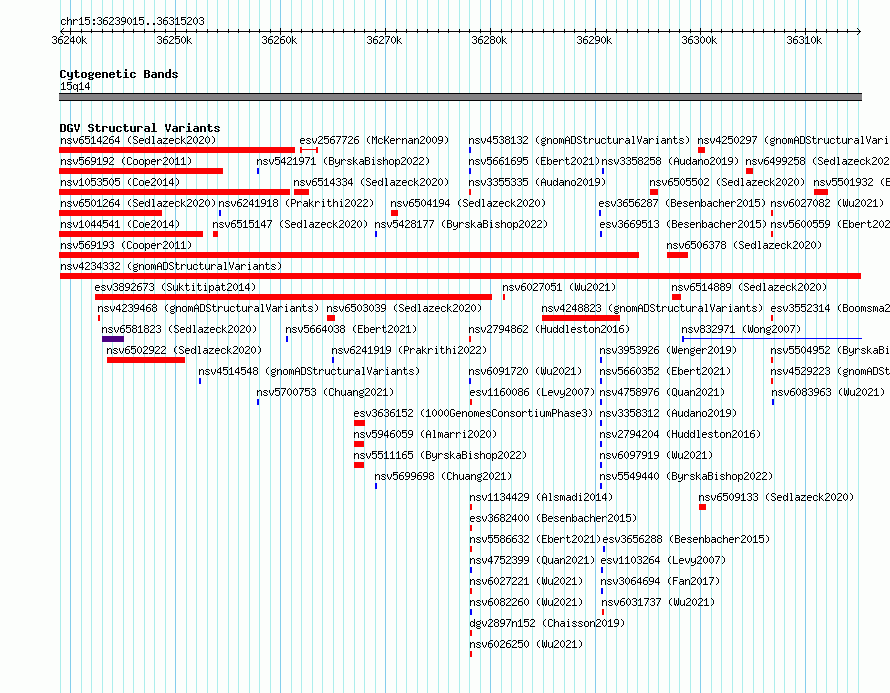Click nsv4514548 gnomADStructuralVariants label

point(309,371)
